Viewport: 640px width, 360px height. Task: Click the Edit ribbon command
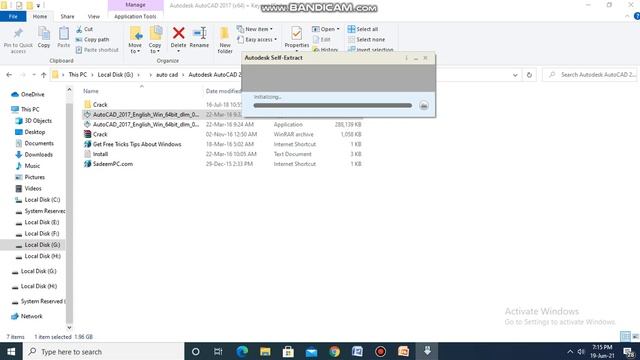click(x=322, y=40)
